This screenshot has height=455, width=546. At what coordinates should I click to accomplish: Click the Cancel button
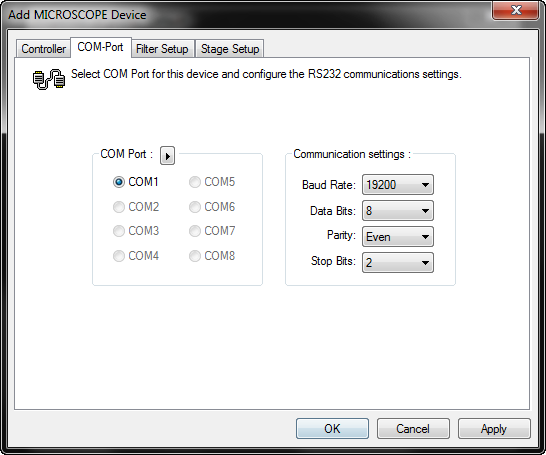(x=413, y=429)
